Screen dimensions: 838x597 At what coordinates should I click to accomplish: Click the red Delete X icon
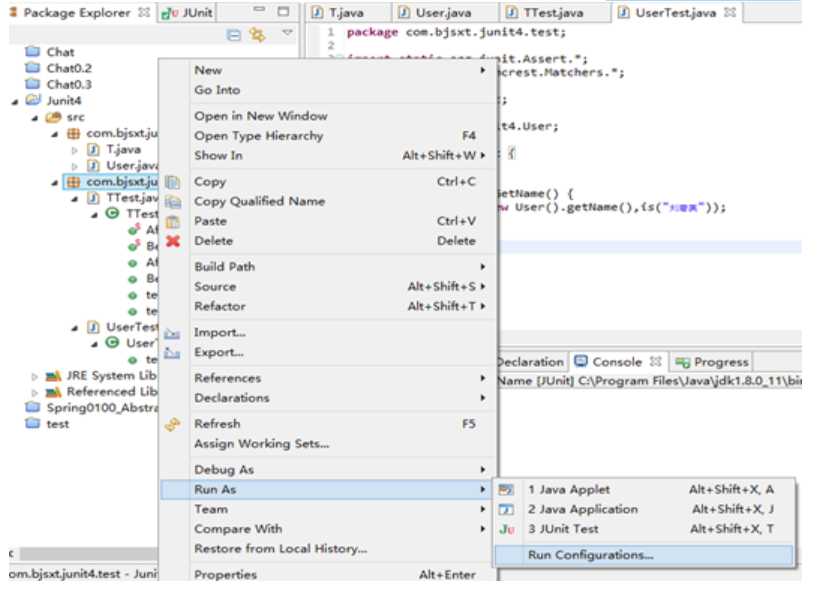(173, 241)
